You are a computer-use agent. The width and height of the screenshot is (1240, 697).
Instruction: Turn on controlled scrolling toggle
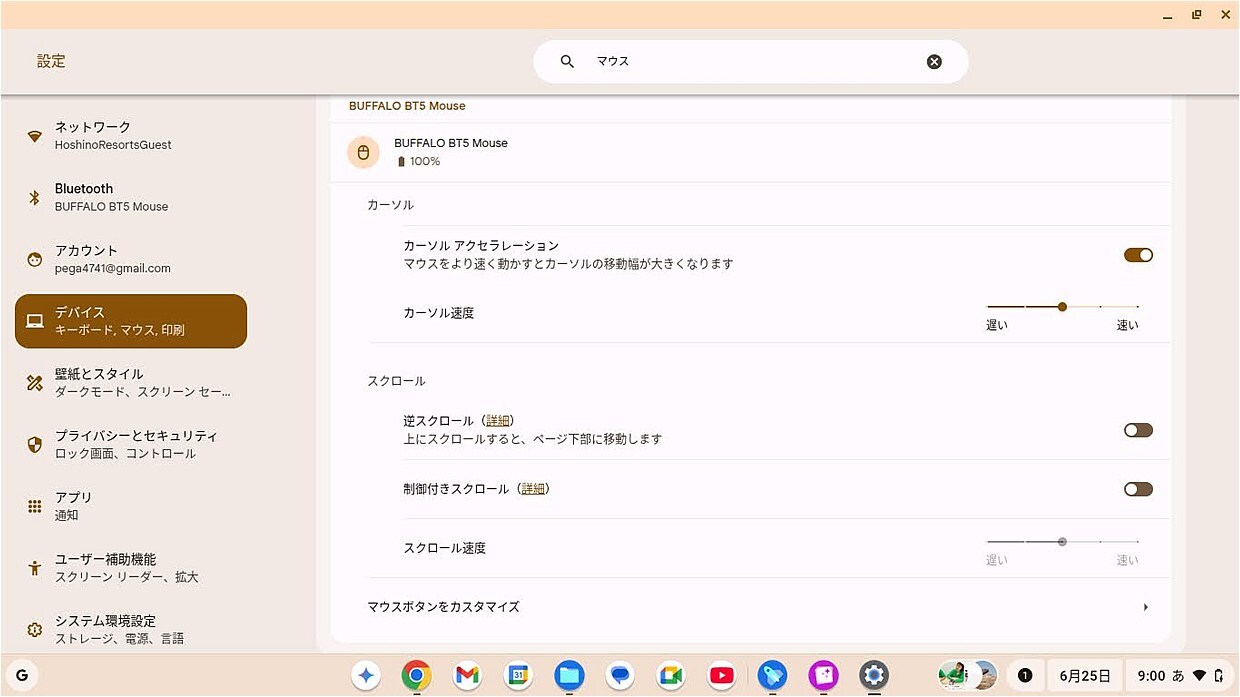tap(1138, 489)
